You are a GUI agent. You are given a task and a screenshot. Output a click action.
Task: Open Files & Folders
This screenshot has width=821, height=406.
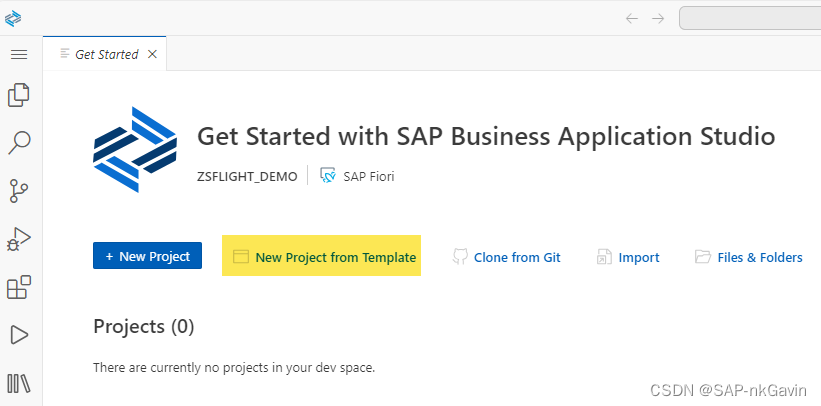tap(749, 257)
